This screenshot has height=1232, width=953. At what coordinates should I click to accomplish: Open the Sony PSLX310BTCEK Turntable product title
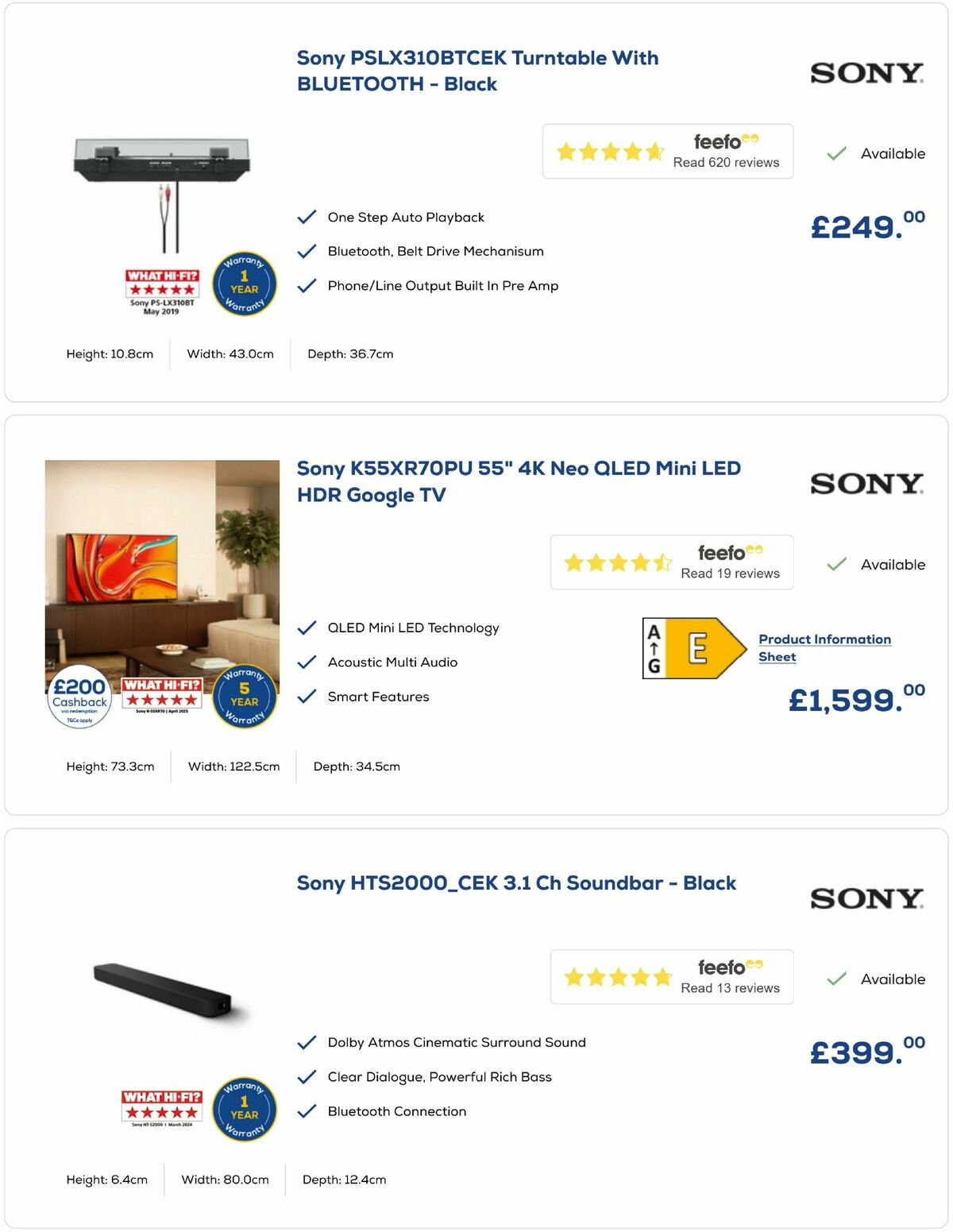coord(476,70)
